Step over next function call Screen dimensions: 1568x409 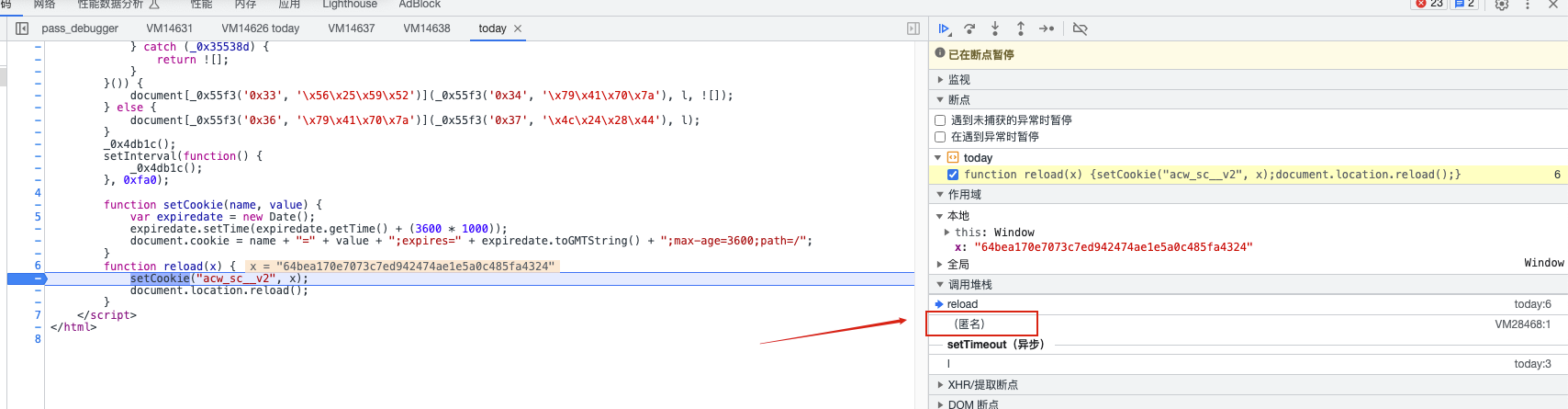(969, 29)
